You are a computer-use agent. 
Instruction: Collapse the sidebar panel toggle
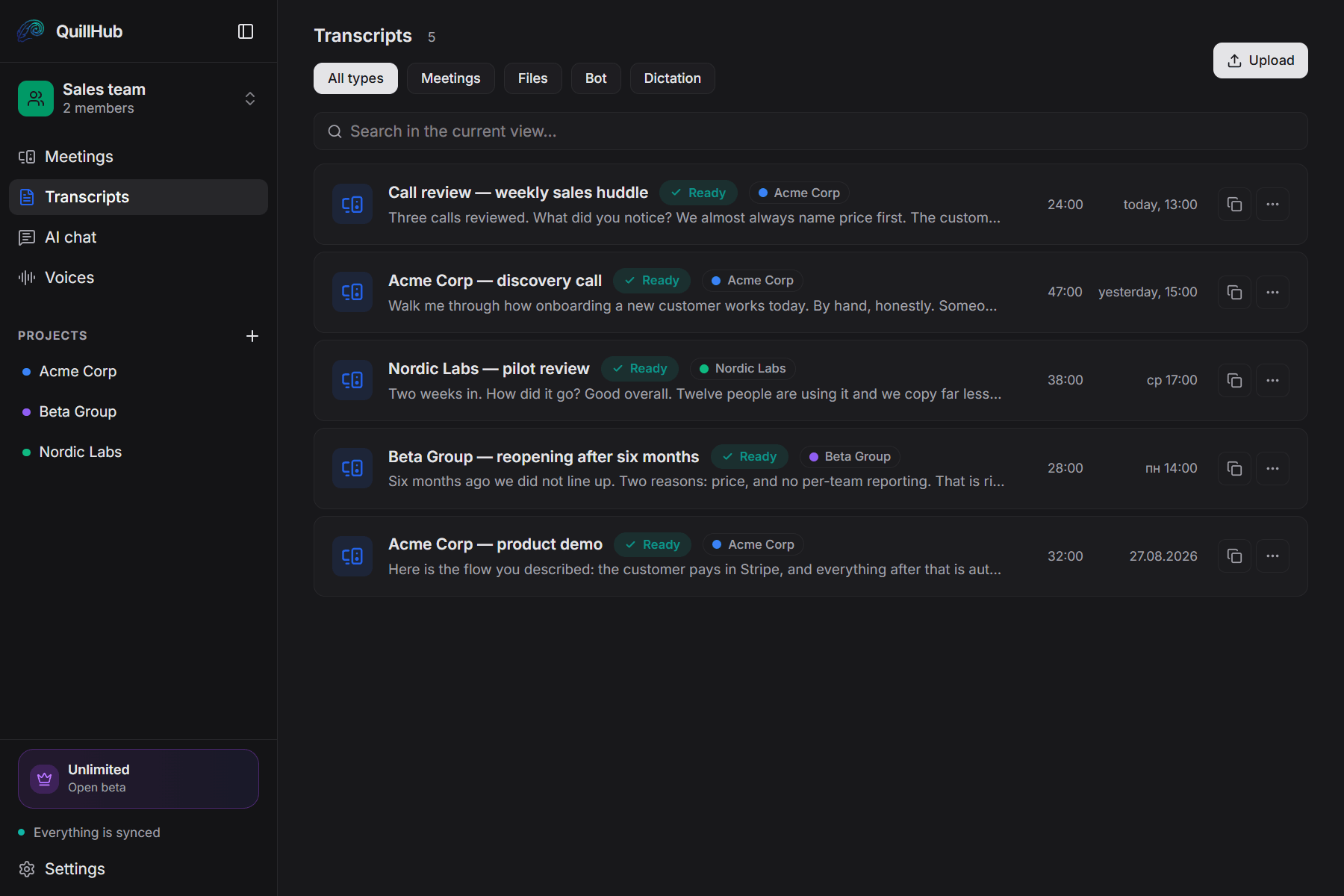click(x=246, y=31)
